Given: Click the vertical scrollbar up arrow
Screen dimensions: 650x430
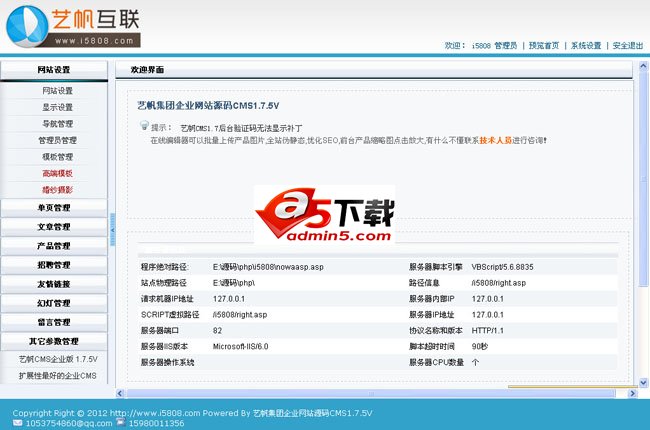Looking at the screenshot, I should (643, 66).
